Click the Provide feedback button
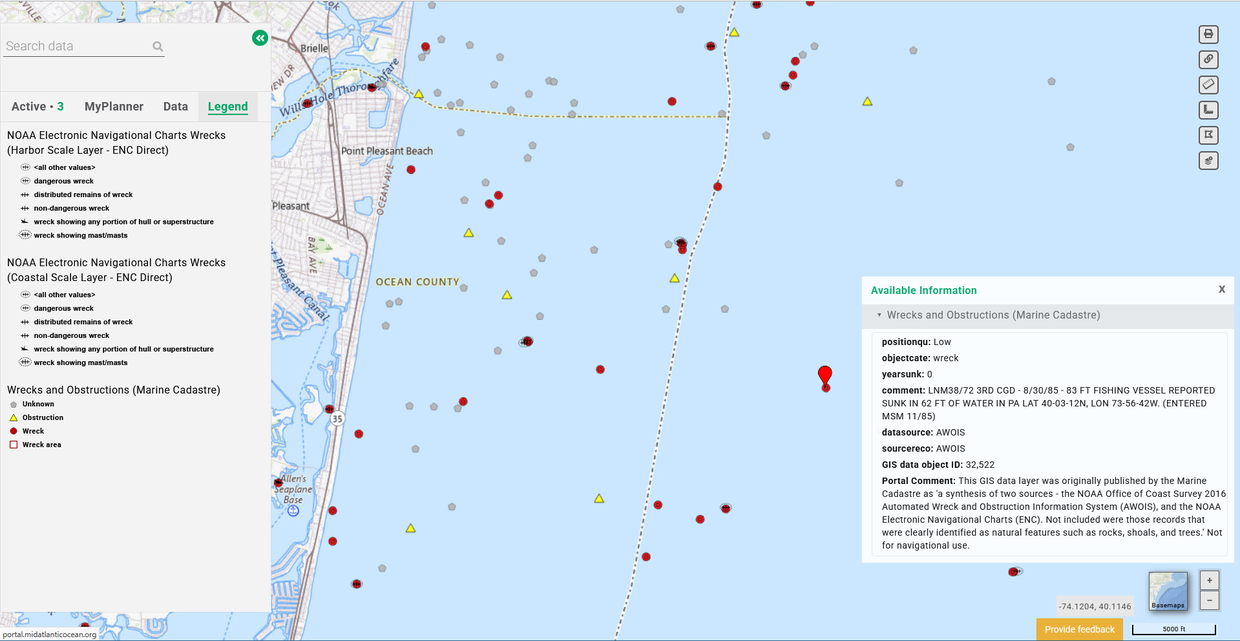Screen dimensions: 1240x641 tap(1079, 629)
